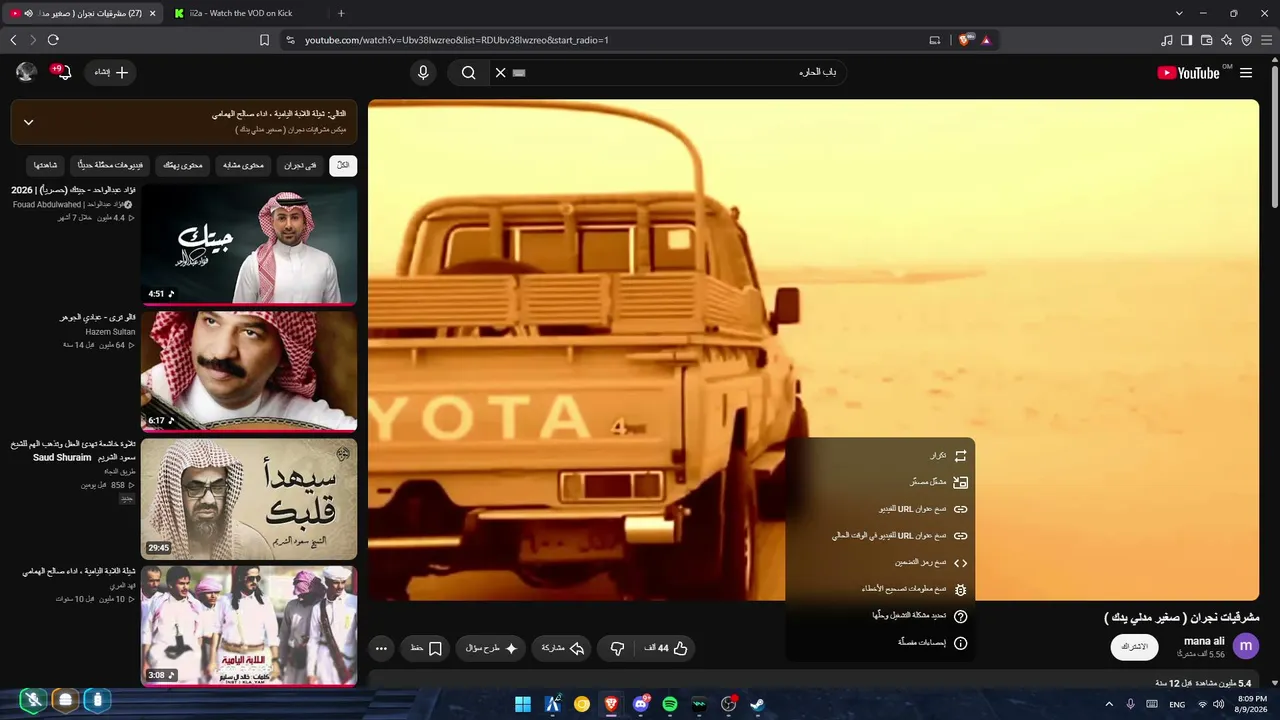
Task: Open the Brave Shields lion icon
Action: point(964,40)
